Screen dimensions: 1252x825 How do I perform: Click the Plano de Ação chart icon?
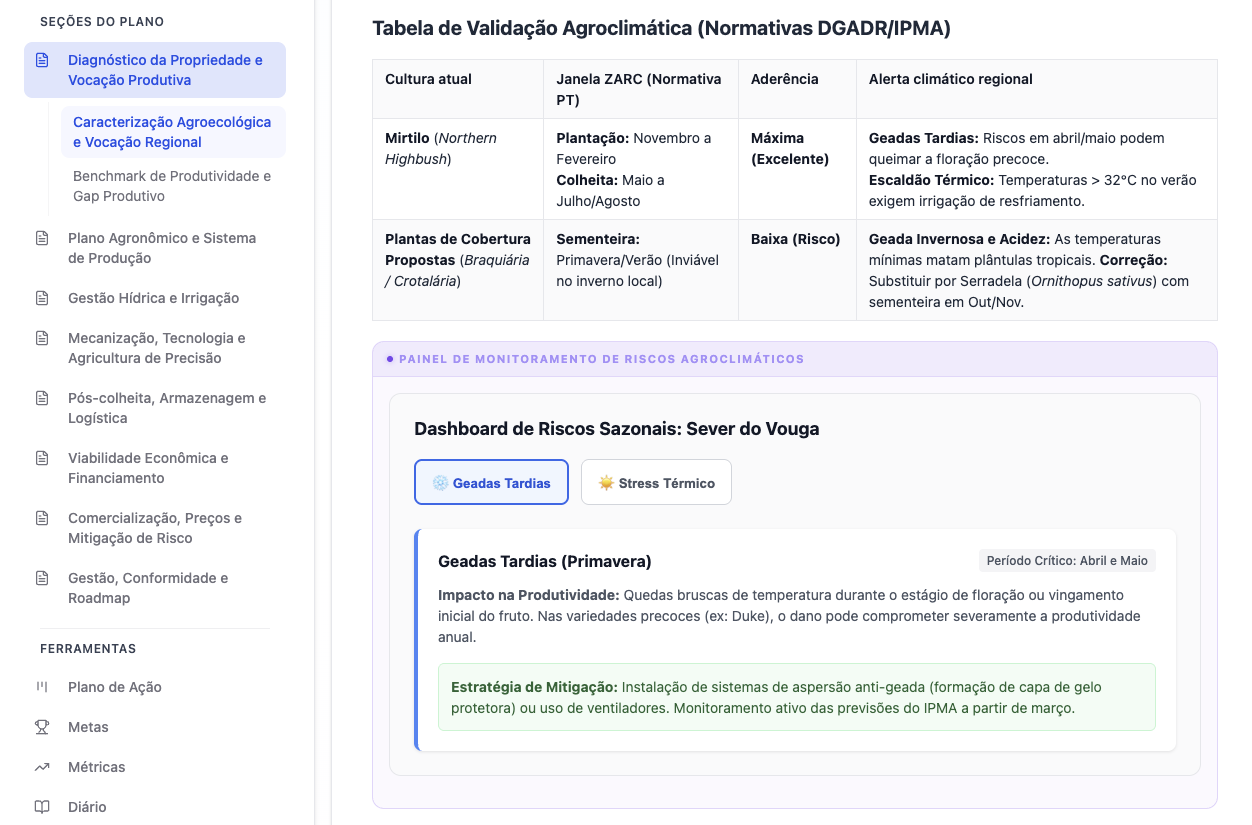[x=42, y=687]
